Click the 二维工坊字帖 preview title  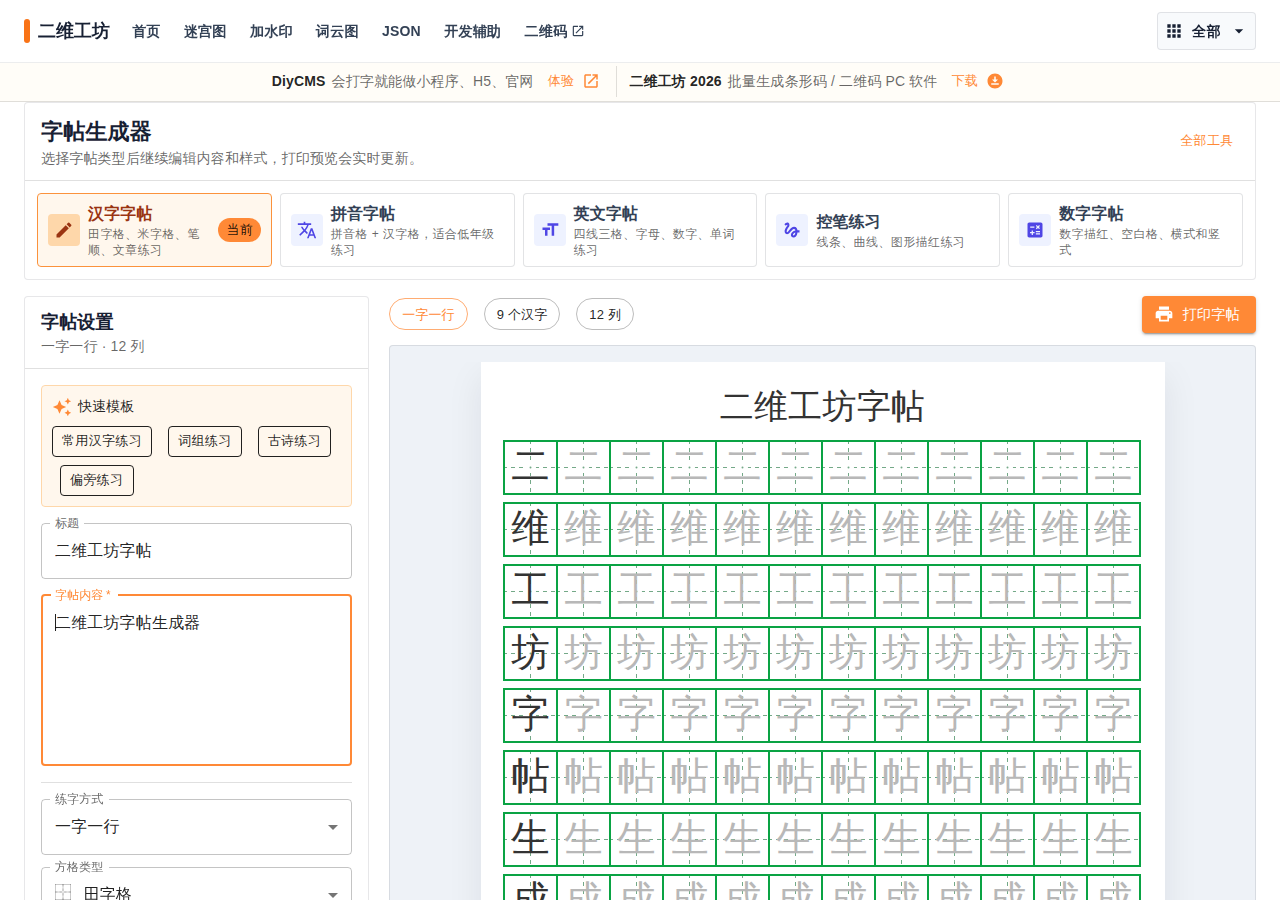(822, 407)
